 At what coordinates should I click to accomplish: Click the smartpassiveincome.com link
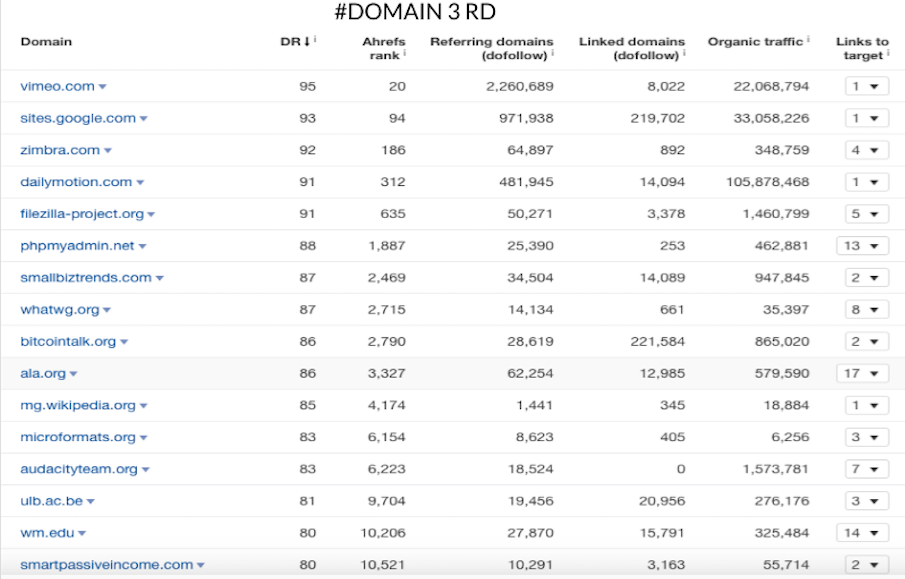pos(106,565)
